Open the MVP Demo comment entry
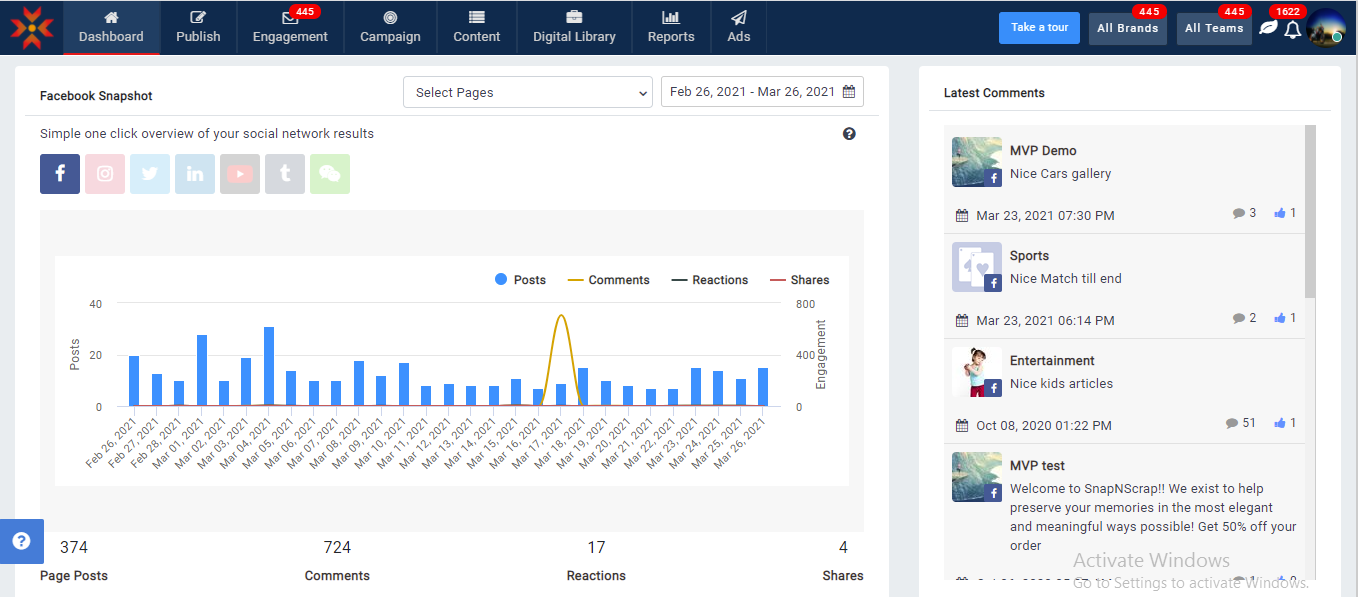The image size is (1358, 597). pyautogui.click(x=1043, y=151)
